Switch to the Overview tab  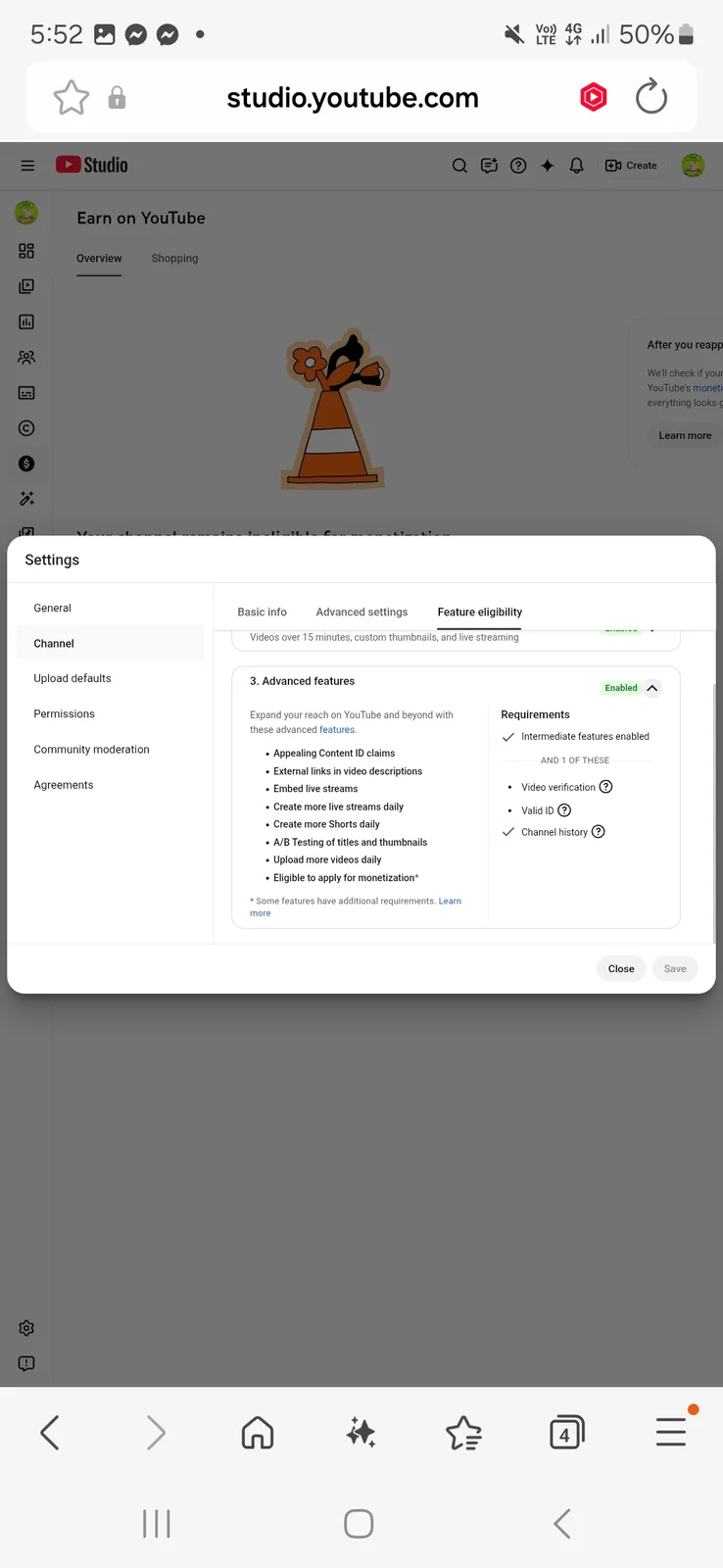click(x=99, y=259)
